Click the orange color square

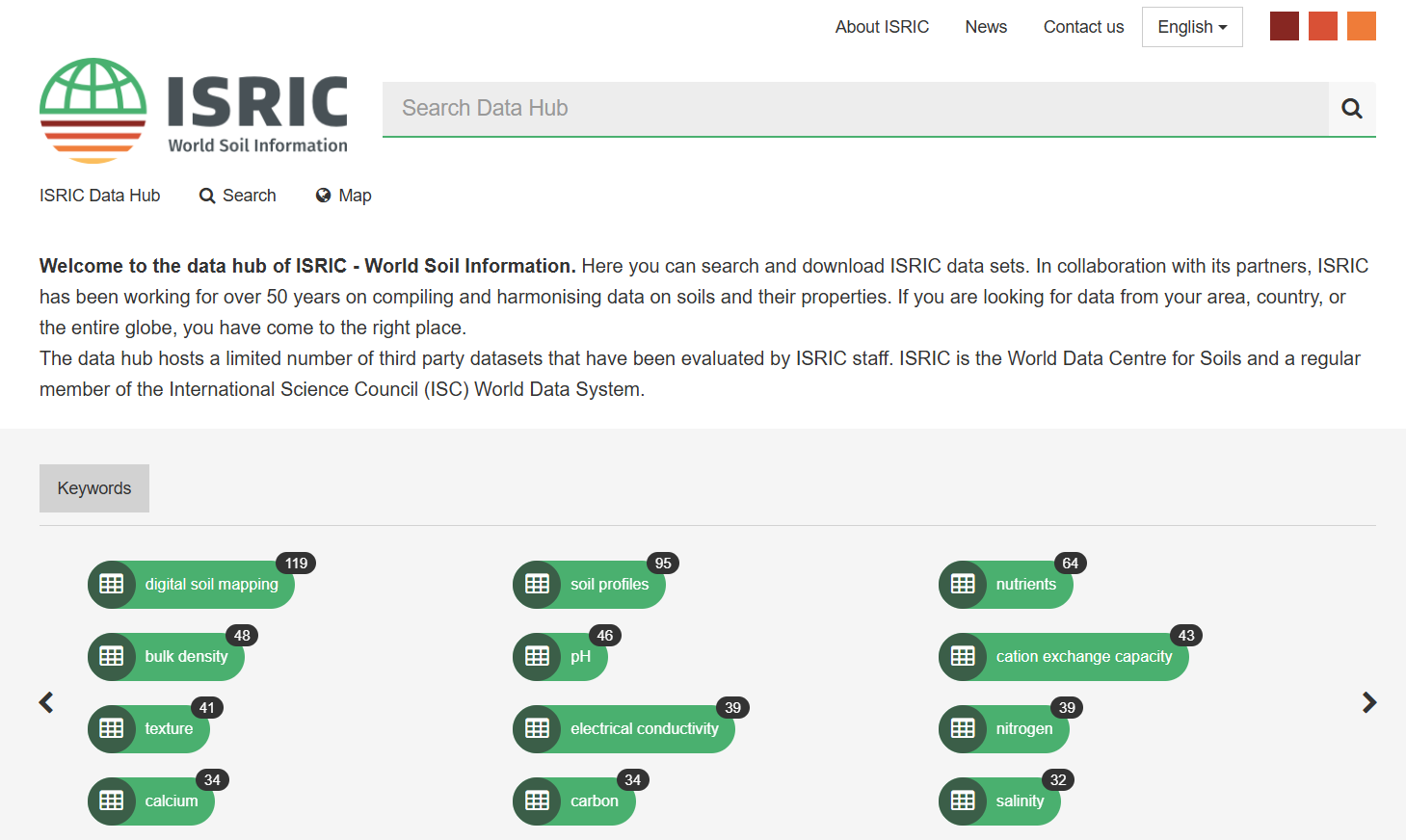(x=1361, y=26)
